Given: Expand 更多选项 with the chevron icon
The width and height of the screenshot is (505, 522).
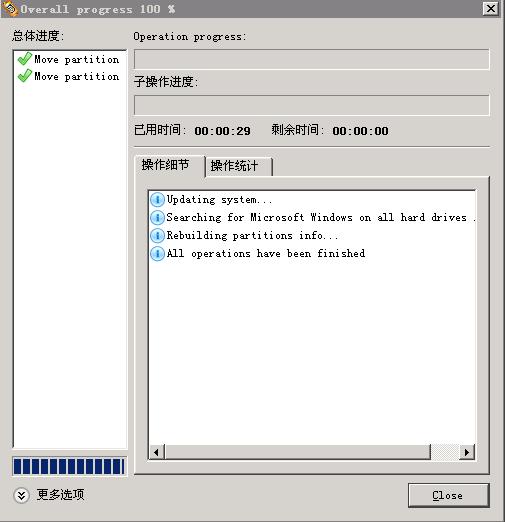Looking at the screenshot, I should tap(21, 495).
